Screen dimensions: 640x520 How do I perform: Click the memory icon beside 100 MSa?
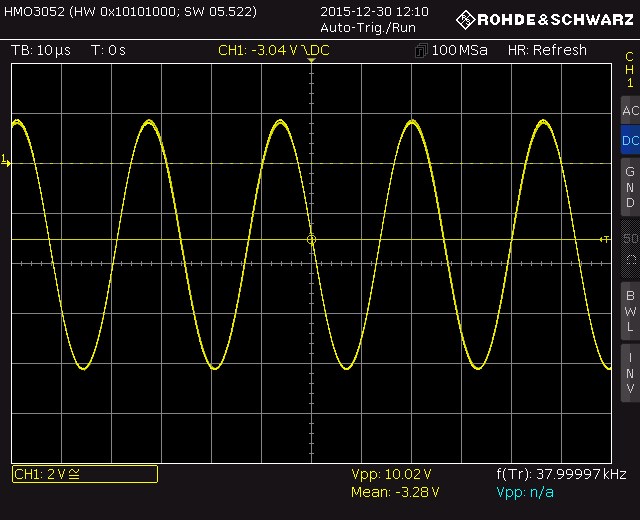point(421,51)
